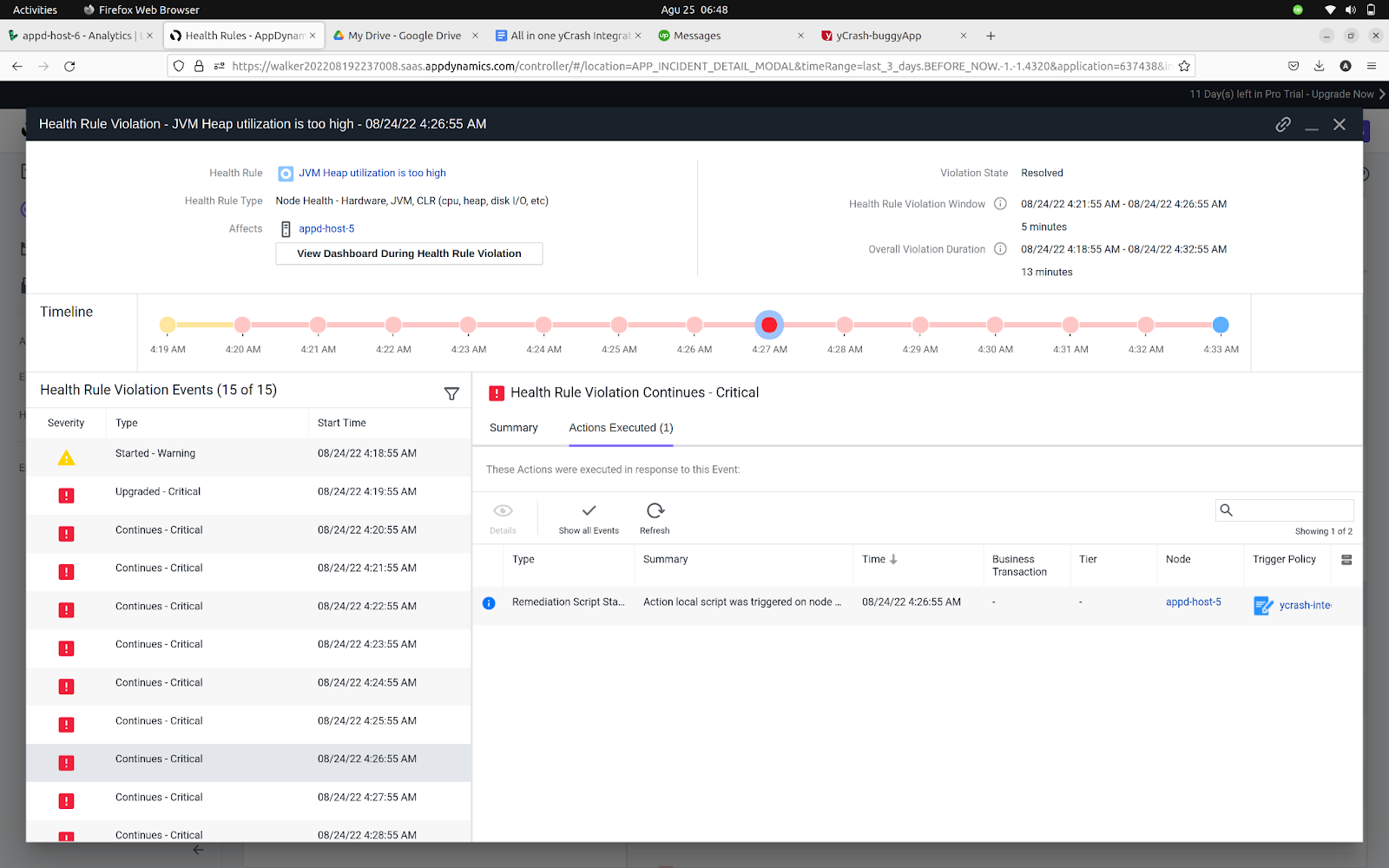Open Activities overview in top bar

[x=35, y=10]
